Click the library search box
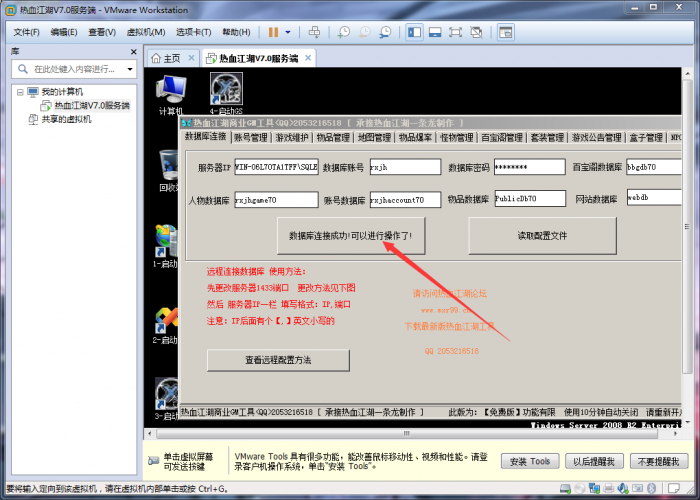 click(74, 69)
